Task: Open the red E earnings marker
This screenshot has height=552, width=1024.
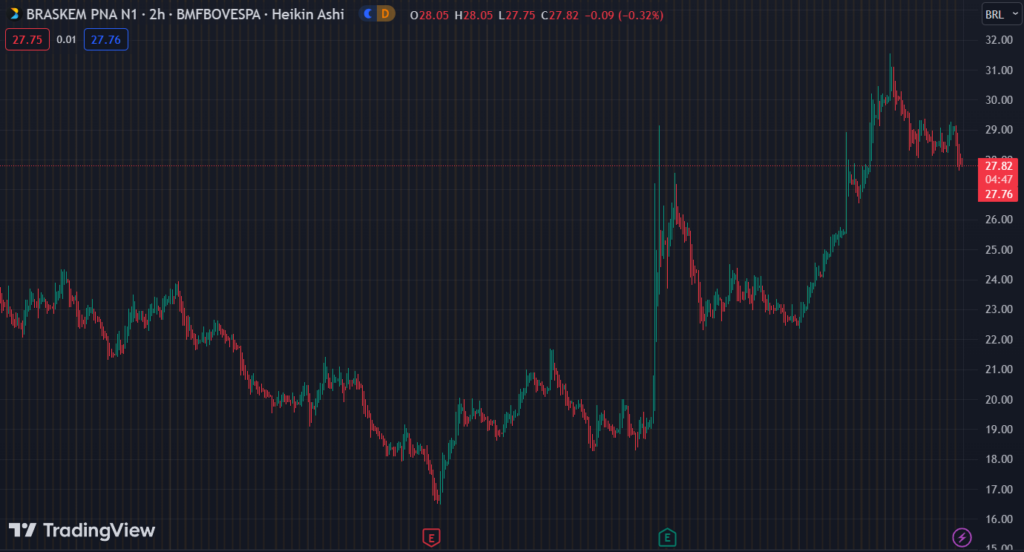Action: point(431,538)
